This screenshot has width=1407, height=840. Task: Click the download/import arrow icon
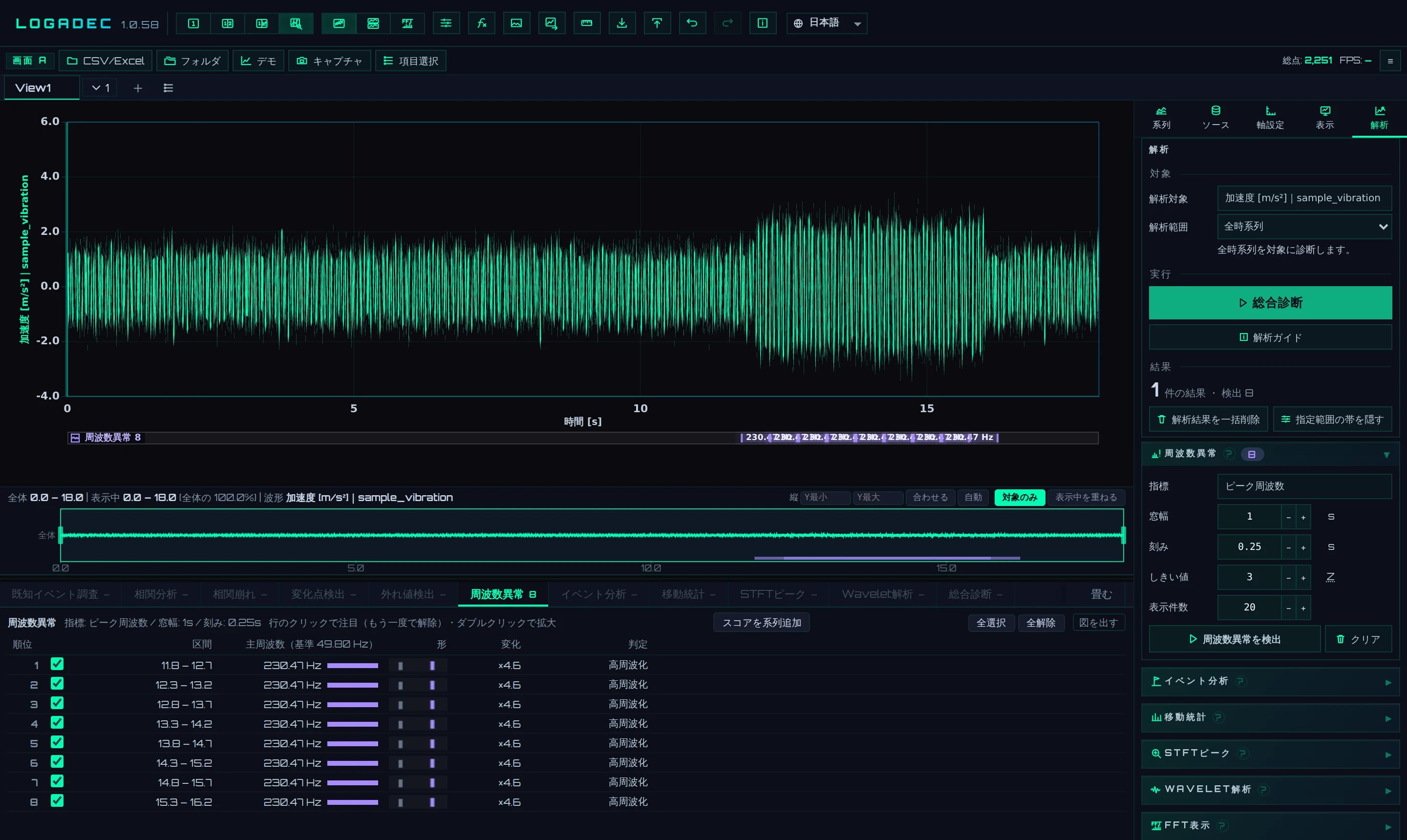622,23
